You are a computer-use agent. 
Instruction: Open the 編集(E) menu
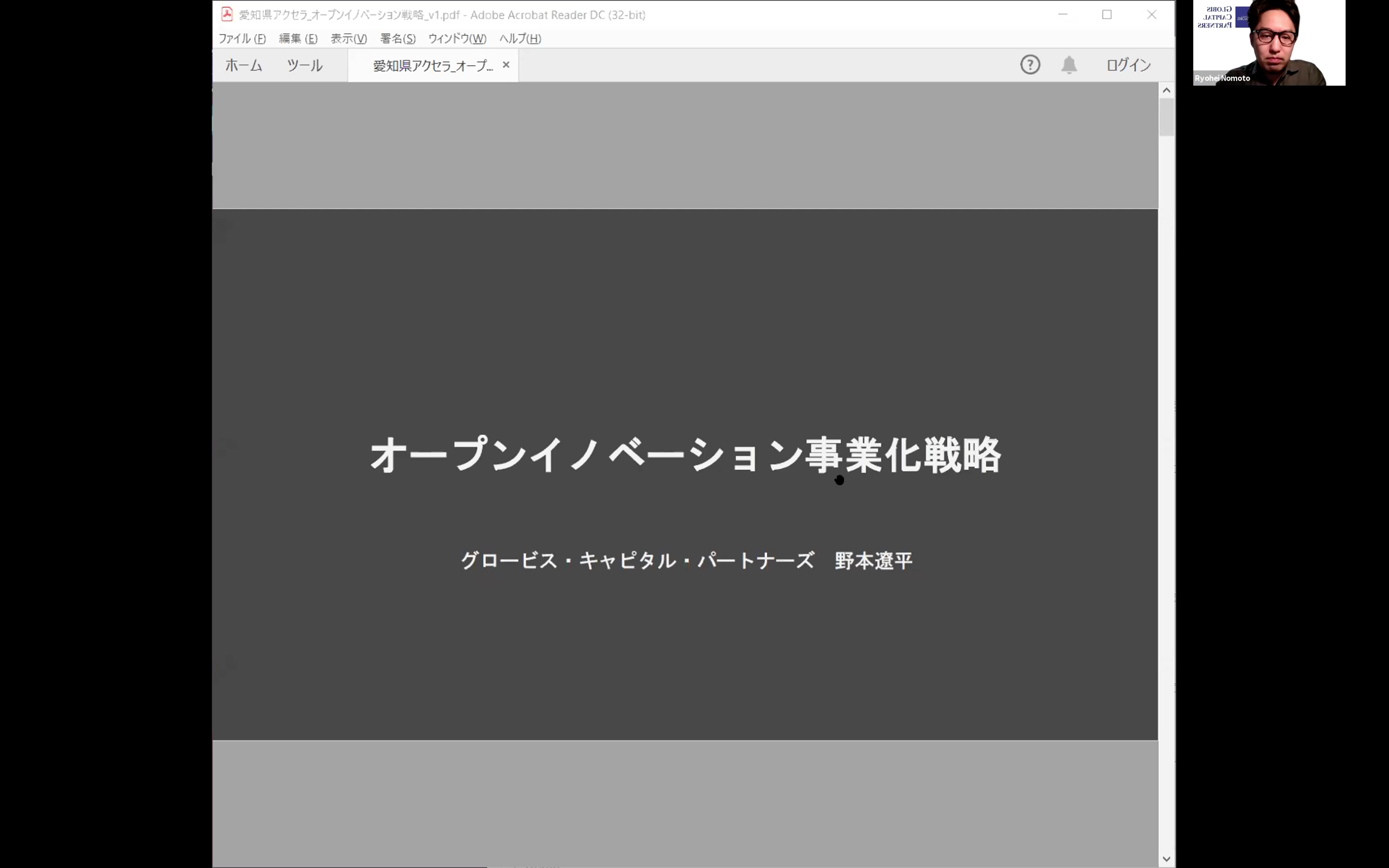(x=298, y=39)
